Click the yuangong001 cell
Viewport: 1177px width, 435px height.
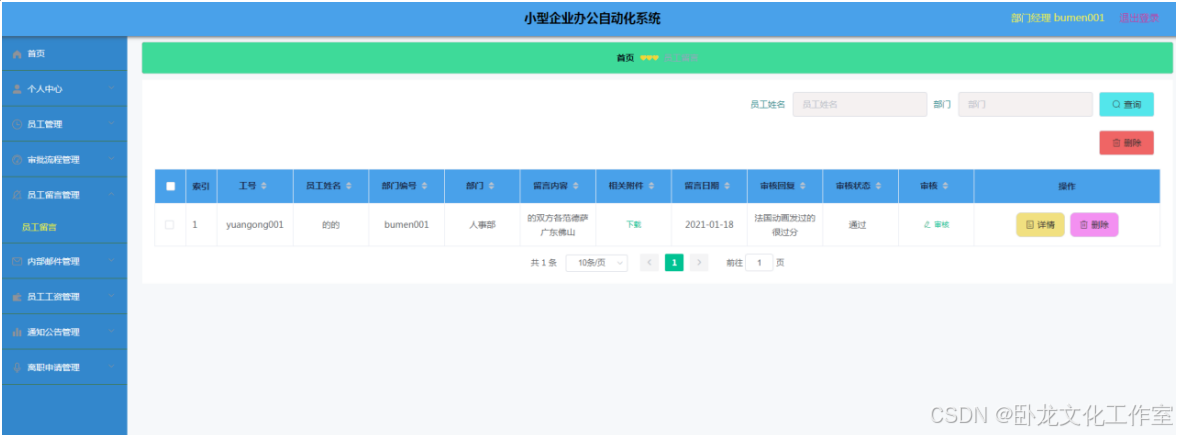[254, 224]
